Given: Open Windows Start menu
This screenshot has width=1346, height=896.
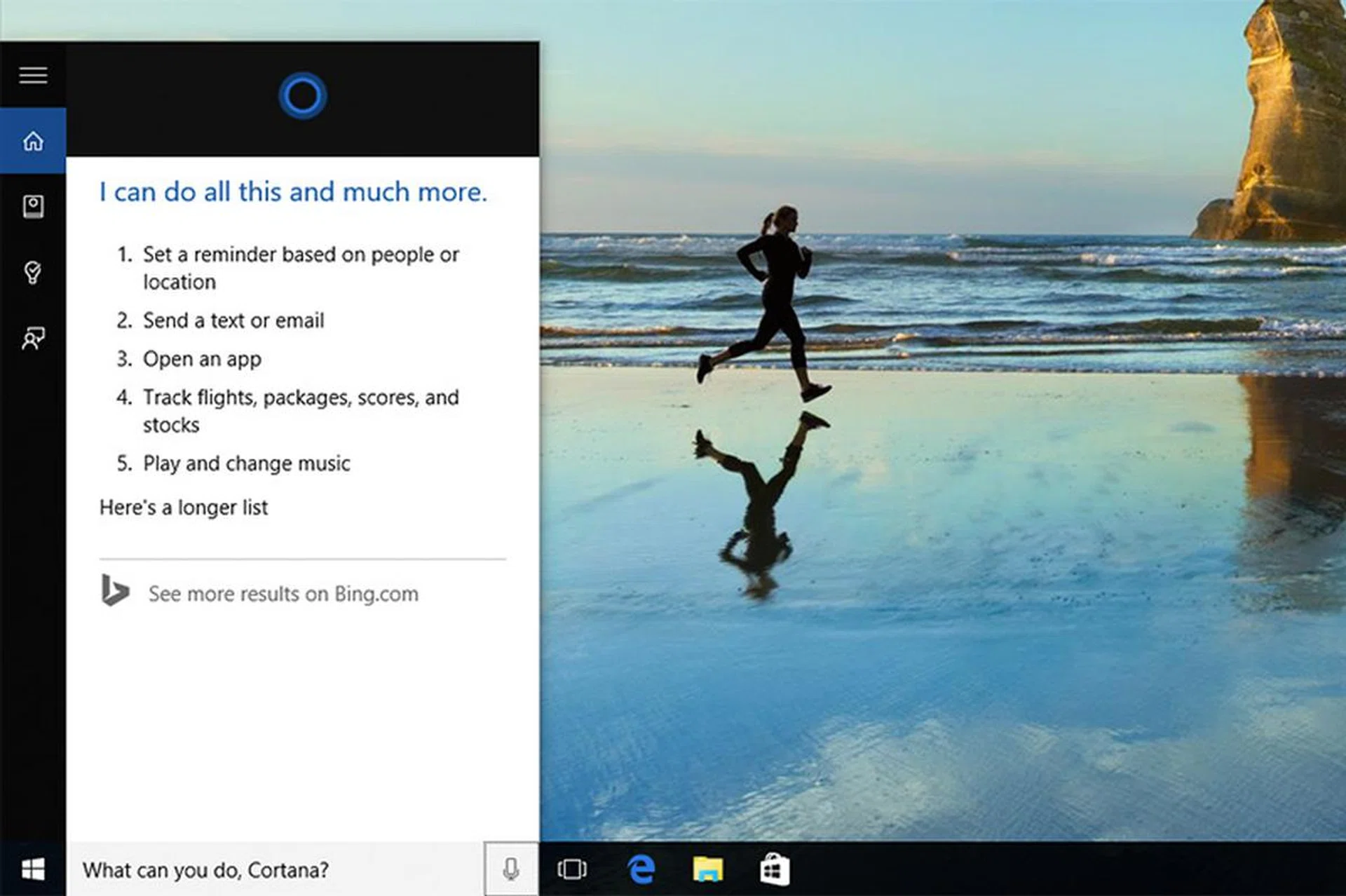Looking at the screenshot, I should (x=33, y=869).
